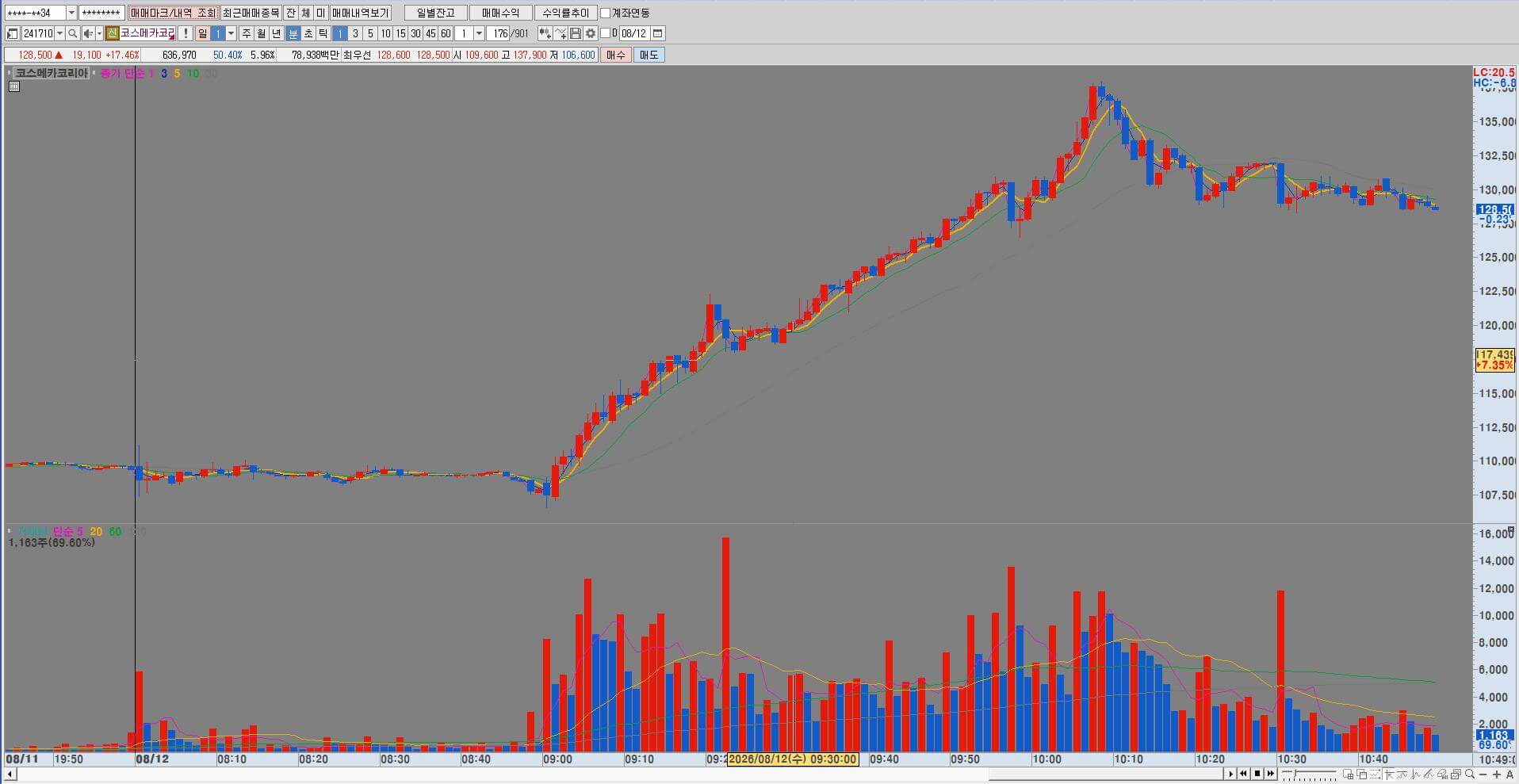Toggle the 잔 balance filter button
The width and height of the screenshot is (1519, 784).
[290, 13]
